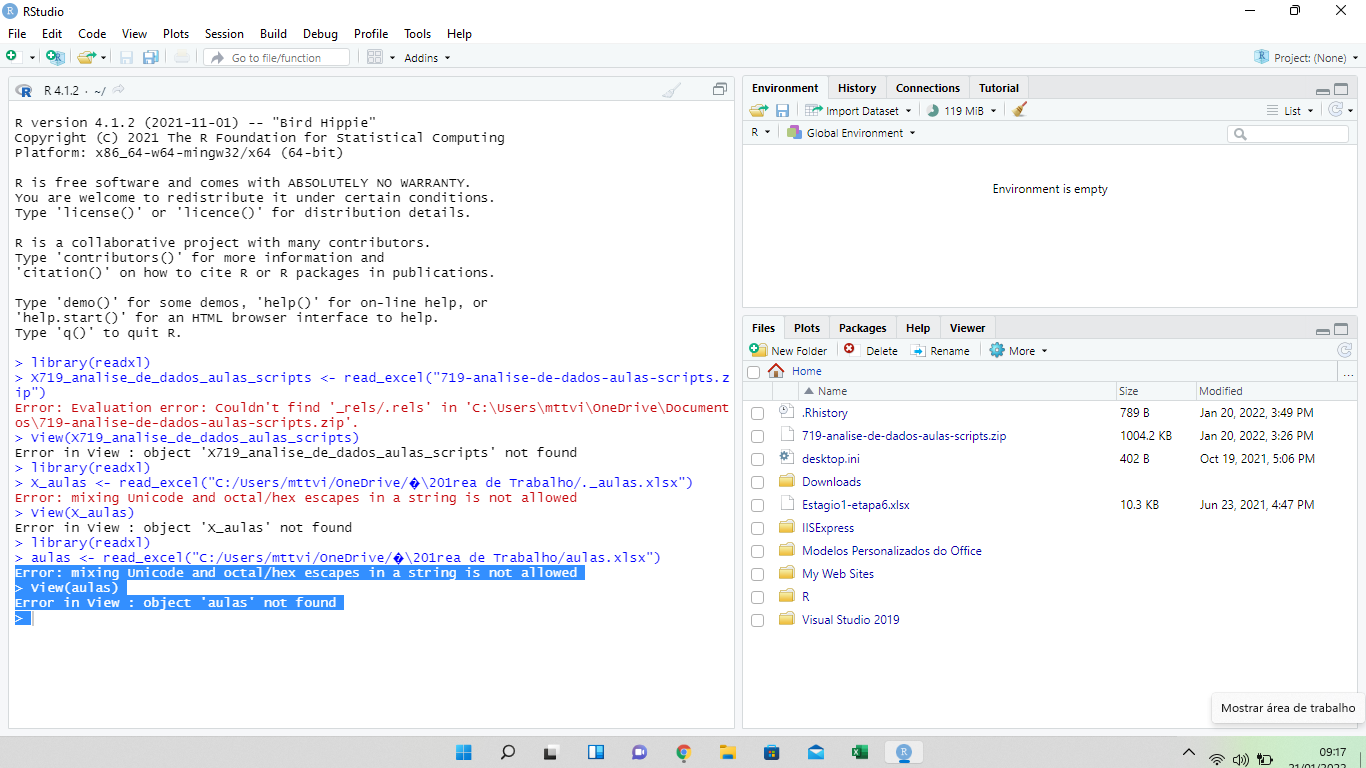
Task: Switch to the Packages tab
Action: [x=863, y=328]
